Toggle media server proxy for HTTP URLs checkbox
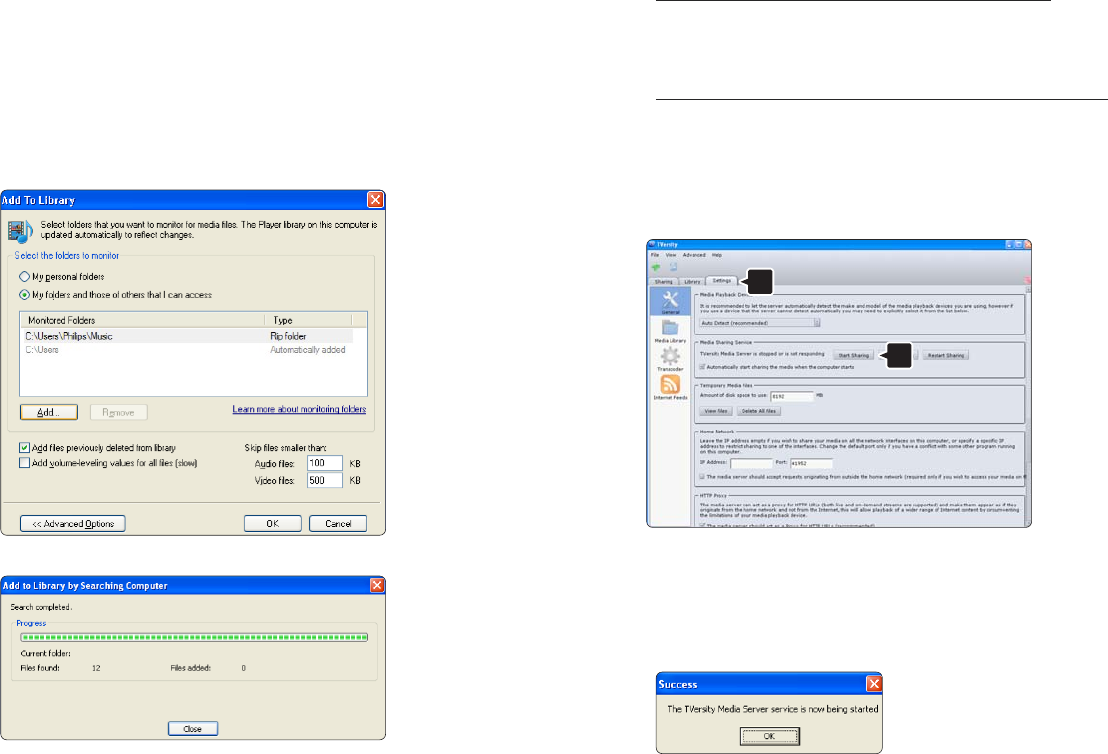Image resolution: width=1108 pixels, height=754 pixels. point(702,526)
